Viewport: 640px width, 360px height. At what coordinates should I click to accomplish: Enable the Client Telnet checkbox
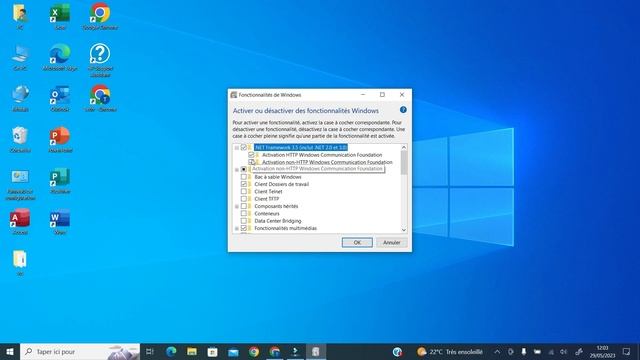pyautogui.click(x=244, y=191)
